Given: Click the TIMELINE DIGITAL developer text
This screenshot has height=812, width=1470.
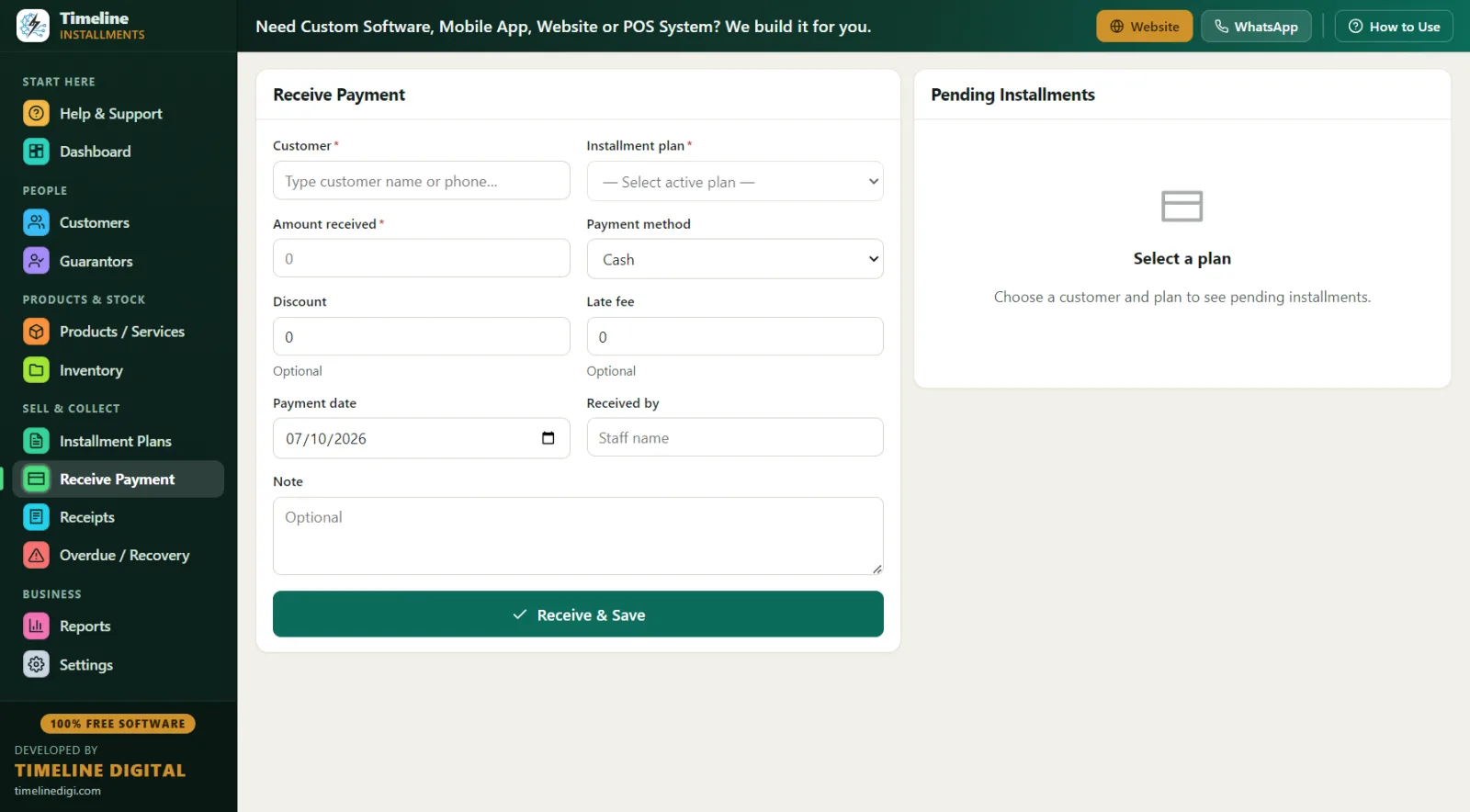Looking at the screenshot, I should pos(100,771).
